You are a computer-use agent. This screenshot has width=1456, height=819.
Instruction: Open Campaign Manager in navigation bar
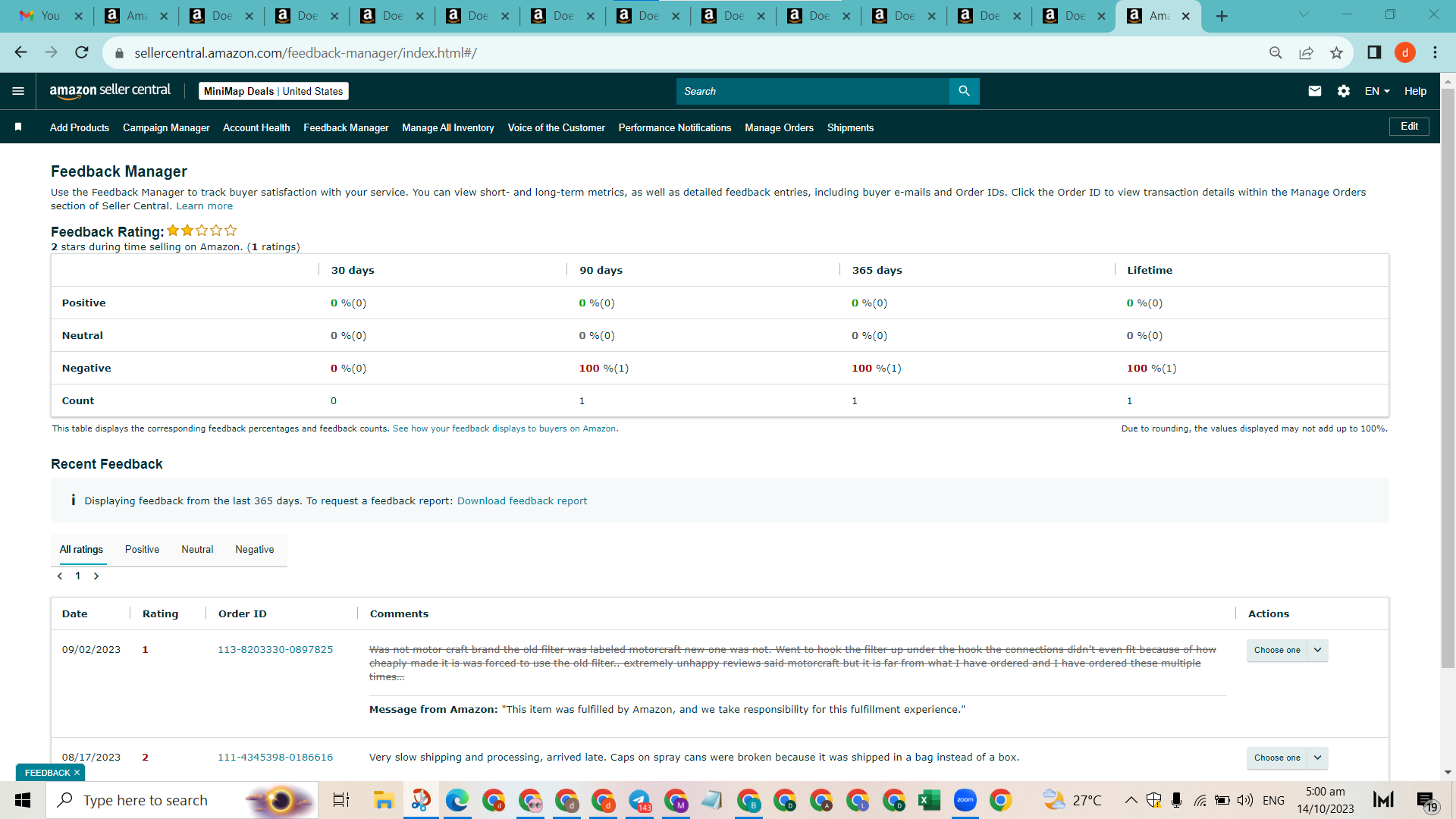pos(166,127)
